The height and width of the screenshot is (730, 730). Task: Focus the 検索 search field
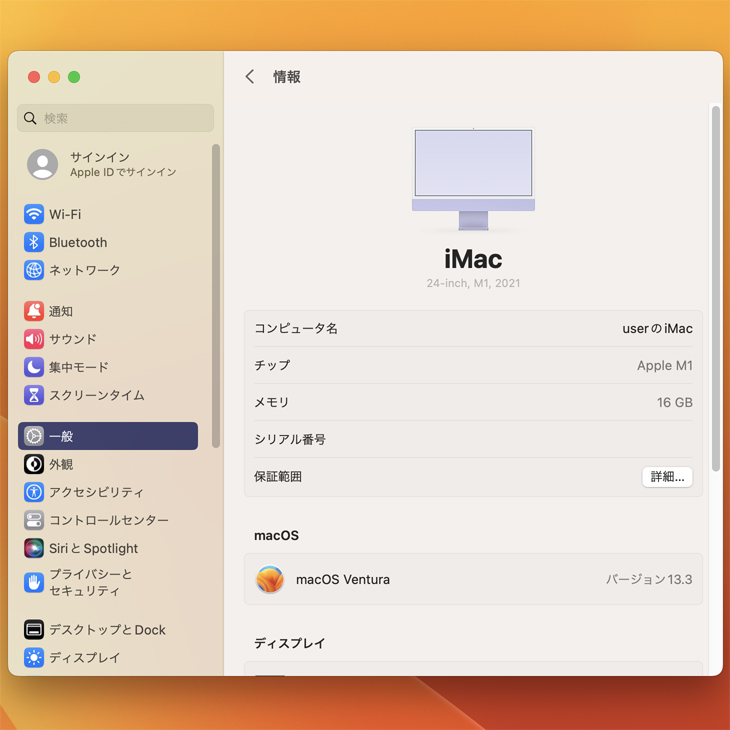click(x=115, y=118)
